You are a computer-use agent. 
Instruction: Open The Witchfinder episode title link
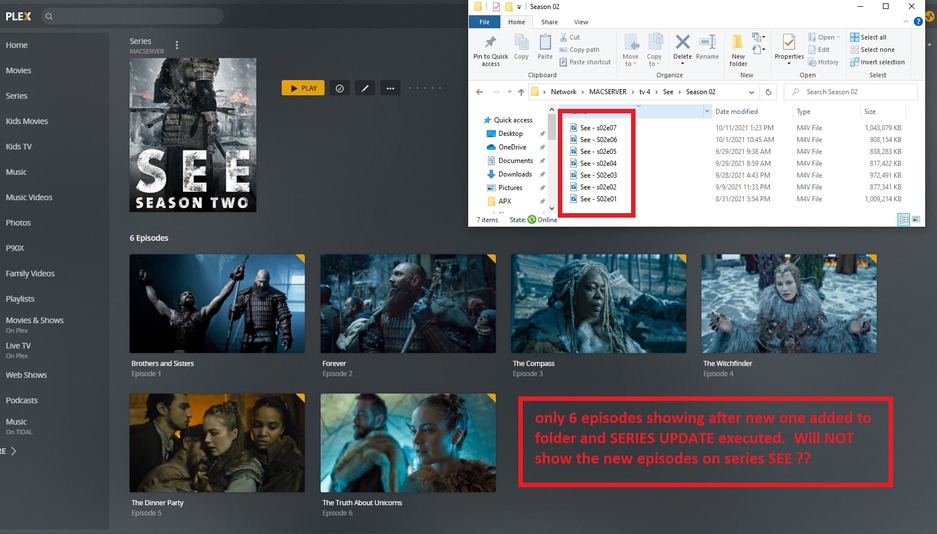(727, 363)
